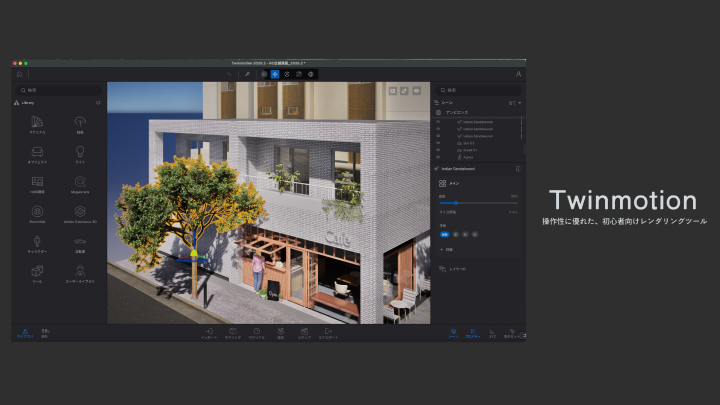This screenshot has height=405, width=720.
Task: Select the material picker eyedropper tool
Action: [247, 74]
